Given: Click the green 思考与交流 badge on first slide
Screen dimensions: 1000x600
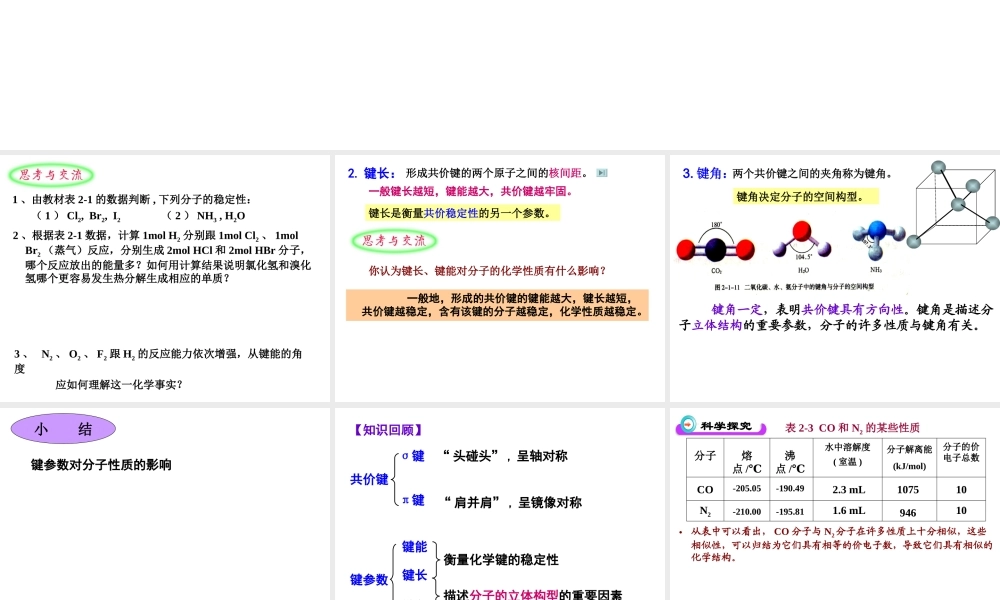Looking at the screenshot, I should coord(52,175).
